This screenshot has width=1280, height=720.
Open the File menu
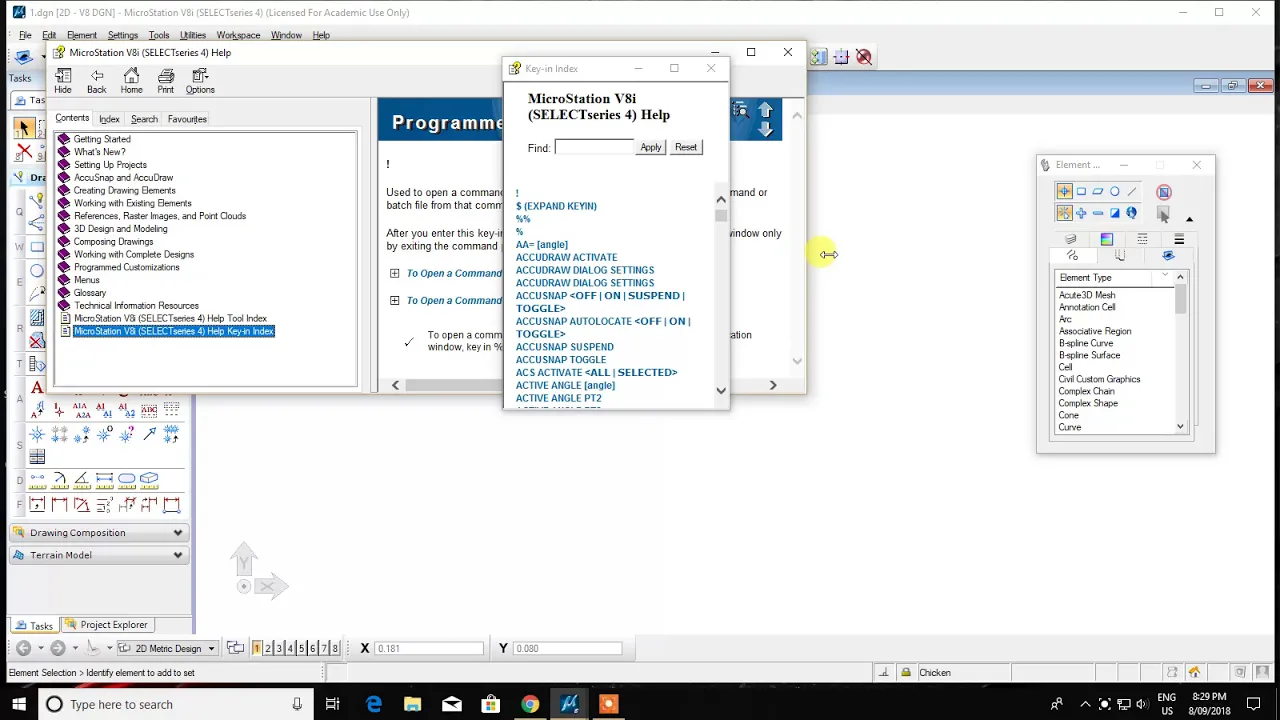(x=25, y=35)
